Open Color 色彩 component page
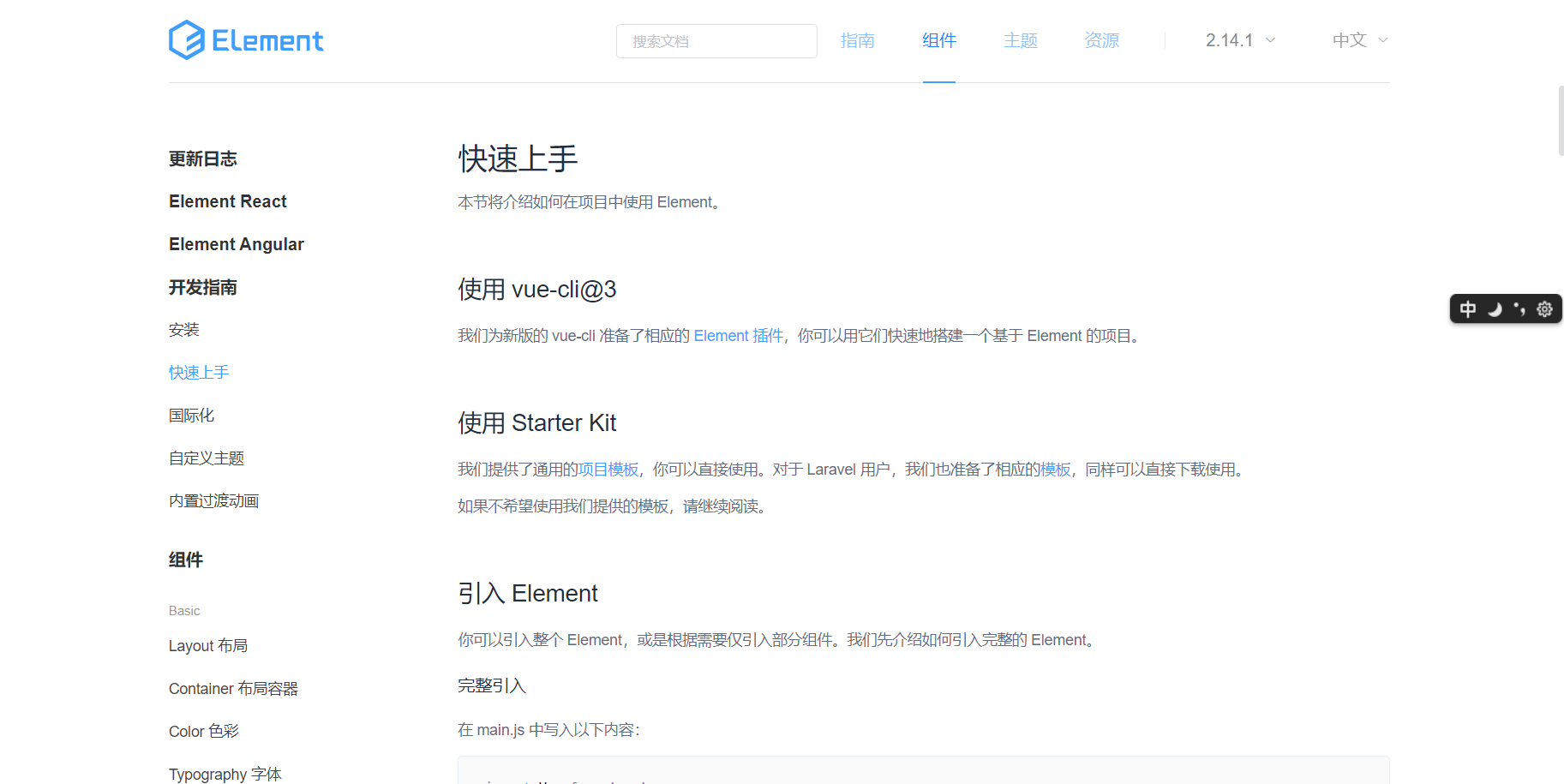 tap(204, 732)
